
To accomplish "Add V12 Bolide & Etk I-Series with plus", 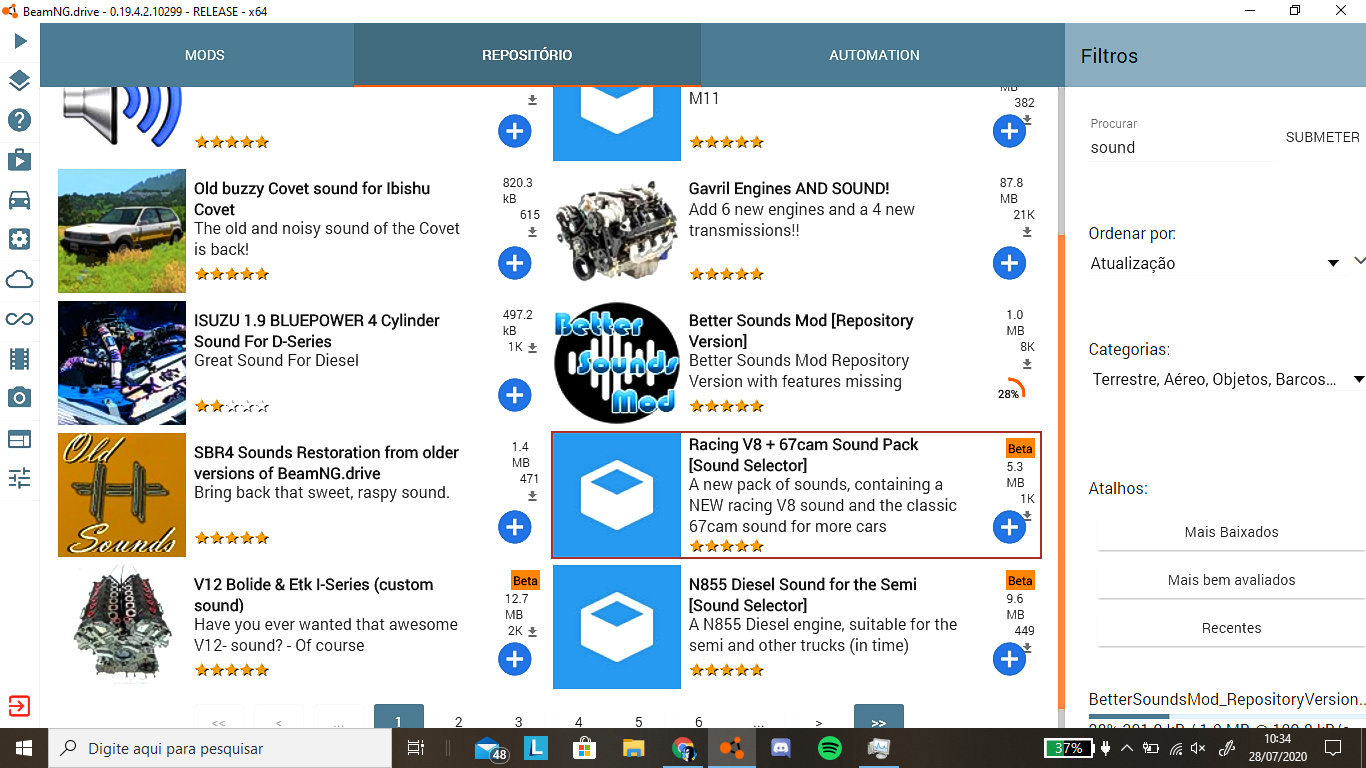I will (515, 659).
